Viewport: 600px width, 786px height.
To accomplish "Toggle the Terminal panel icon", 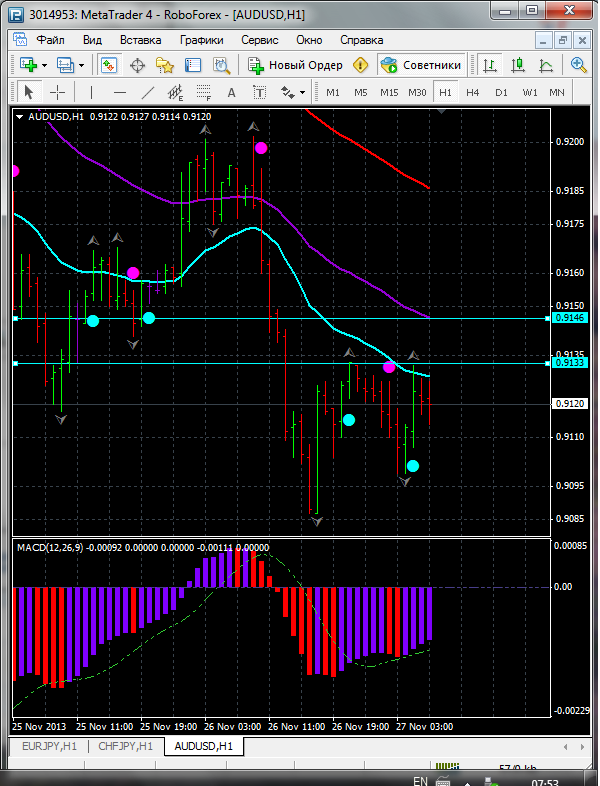I will click(x=193, y=65).
